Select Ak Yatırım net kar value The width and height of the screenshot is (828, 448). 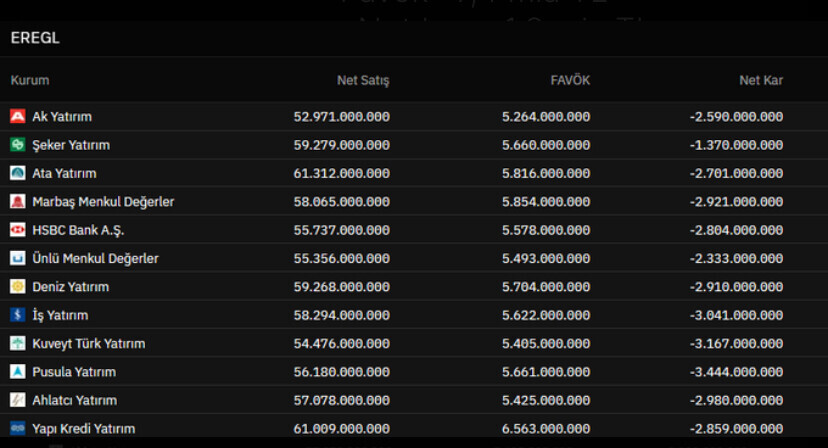[736, 117]
